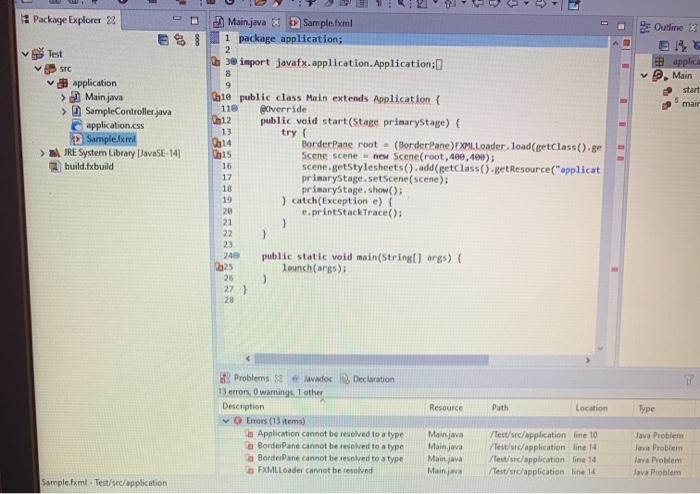Click the Problems view filter icon

point(689,380)
